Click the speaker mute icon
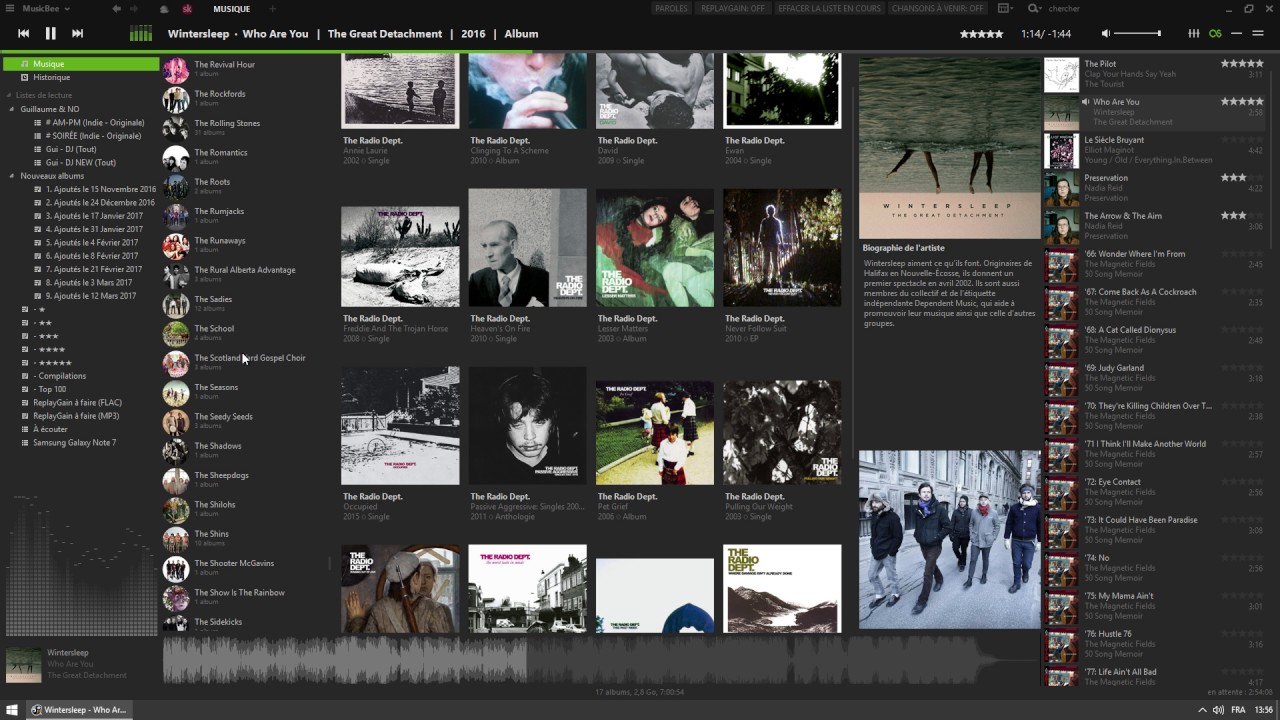 click(x=1106, y=34)
